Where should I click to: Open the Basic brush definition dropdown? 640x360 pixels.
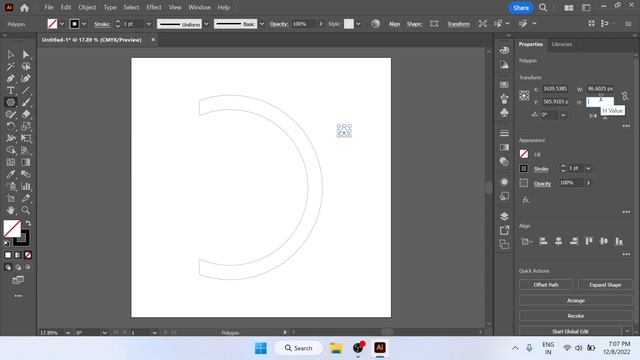262,24
